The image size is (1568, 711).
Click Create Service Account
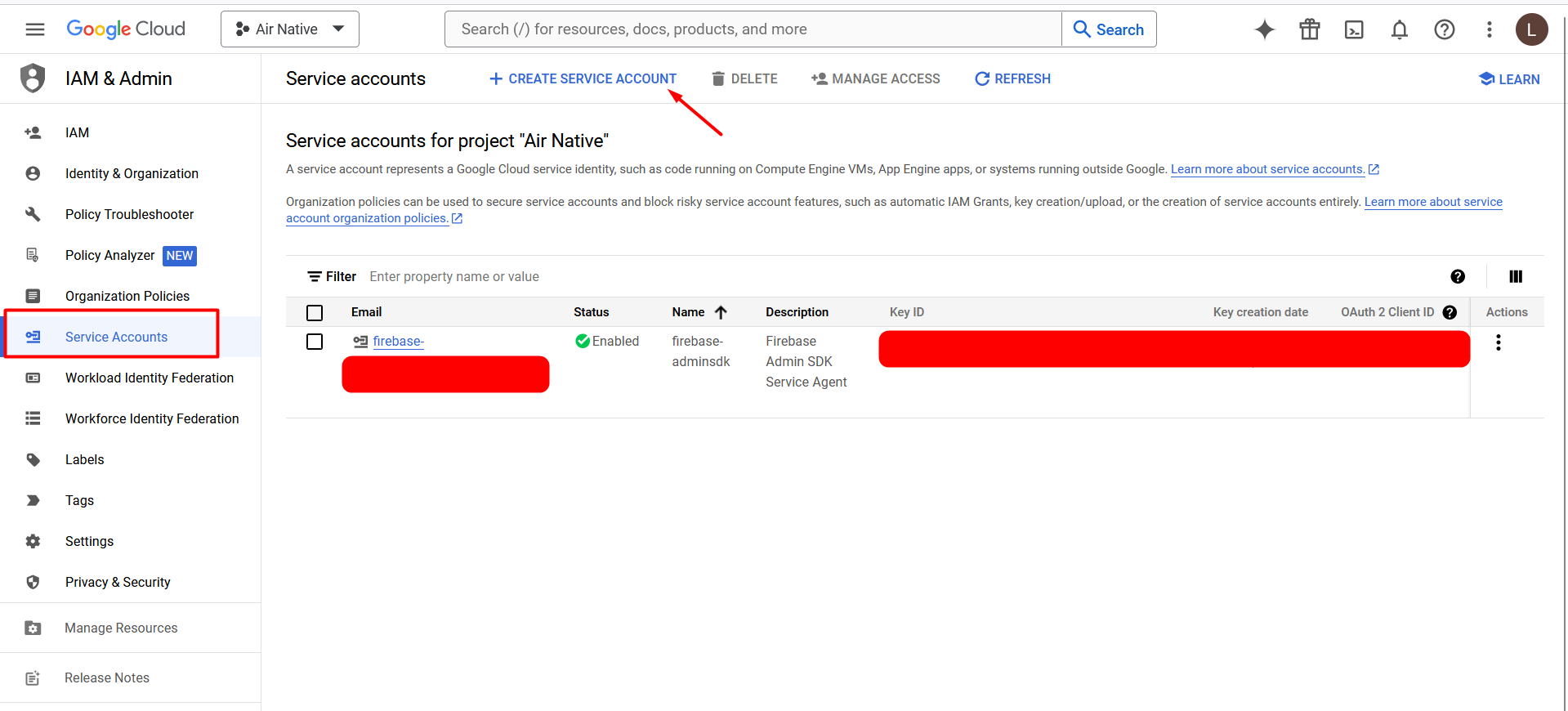tap(583, 78)
